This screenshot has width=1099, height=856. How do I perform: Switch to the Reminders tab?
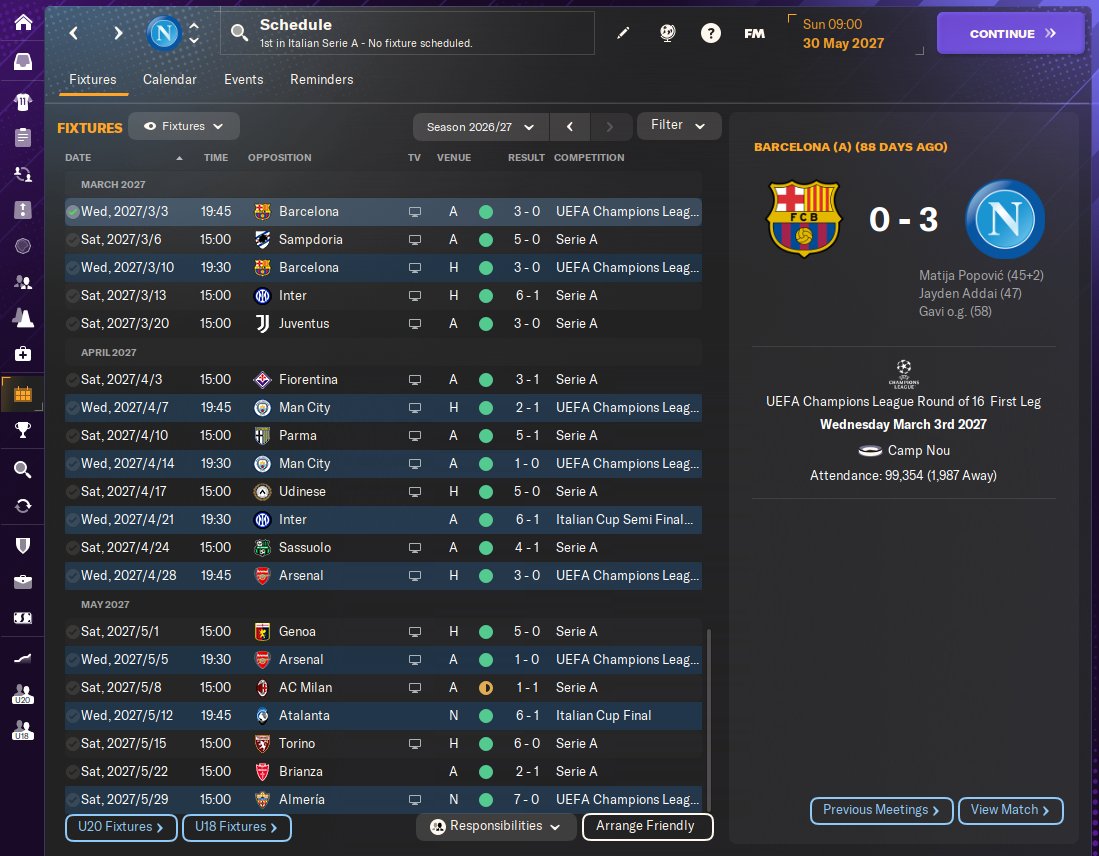[x=321, y=80]
